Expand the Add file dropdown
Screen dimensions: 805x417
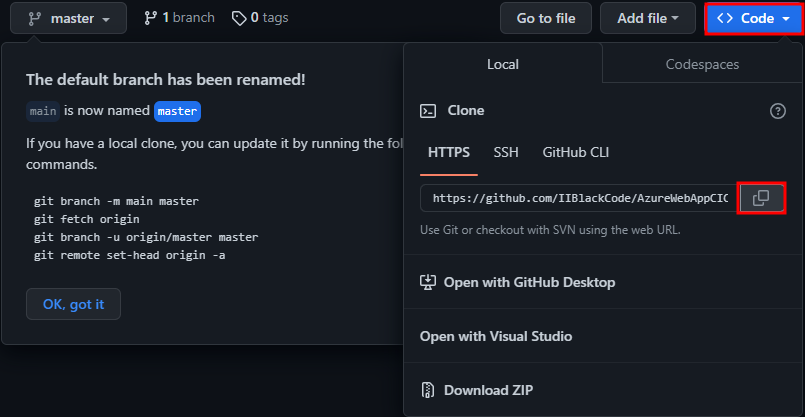[648, 18]
